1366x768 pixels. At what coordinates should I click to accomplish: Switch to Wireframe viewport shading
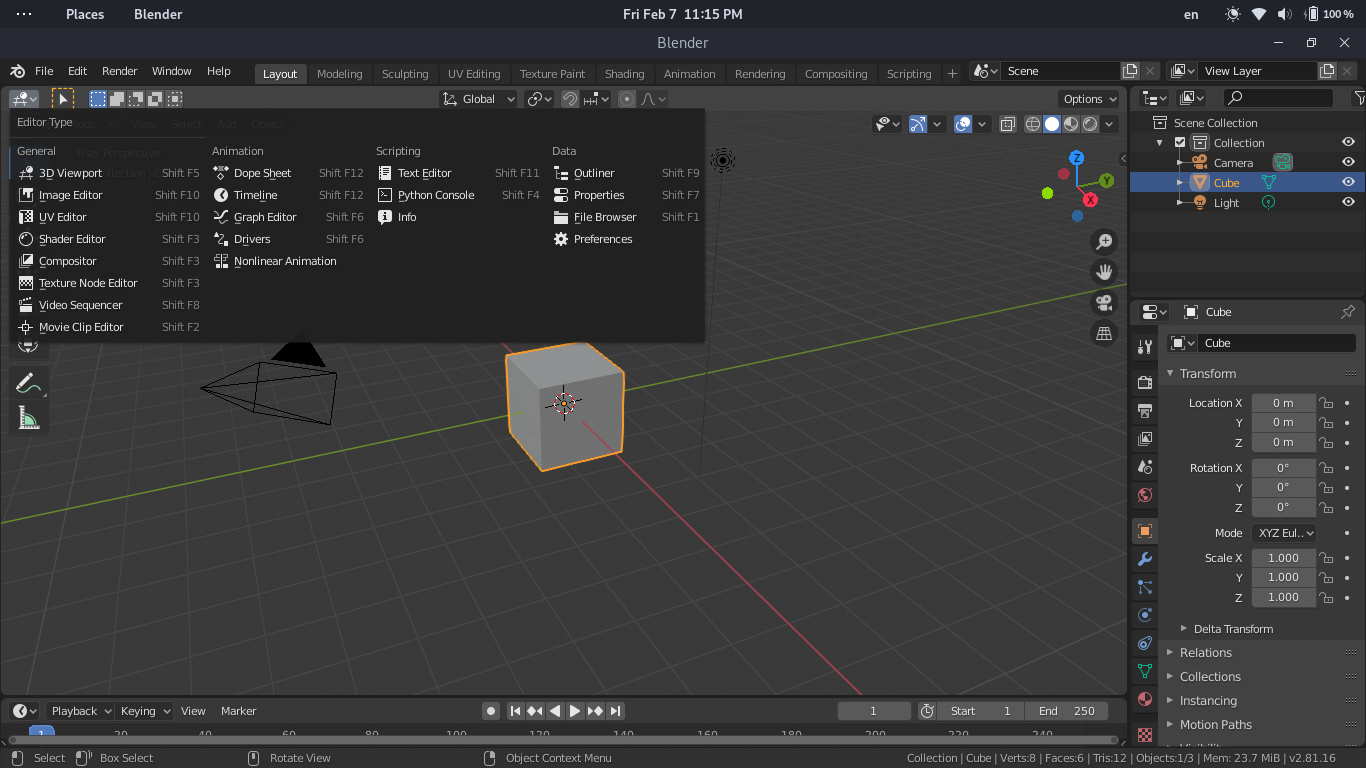click(x=1033, y=124)
